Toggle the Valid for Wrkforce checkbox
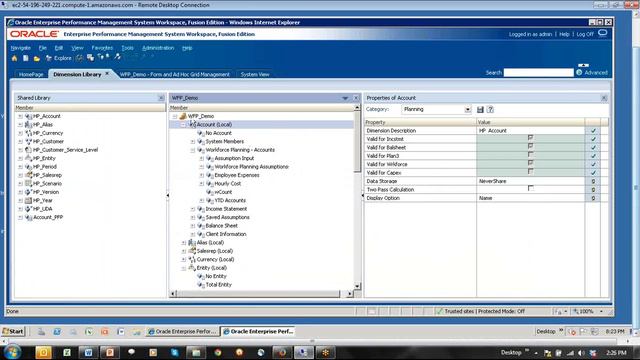The height and width of the screenshot is (360, 640). (x=530, y=163)
